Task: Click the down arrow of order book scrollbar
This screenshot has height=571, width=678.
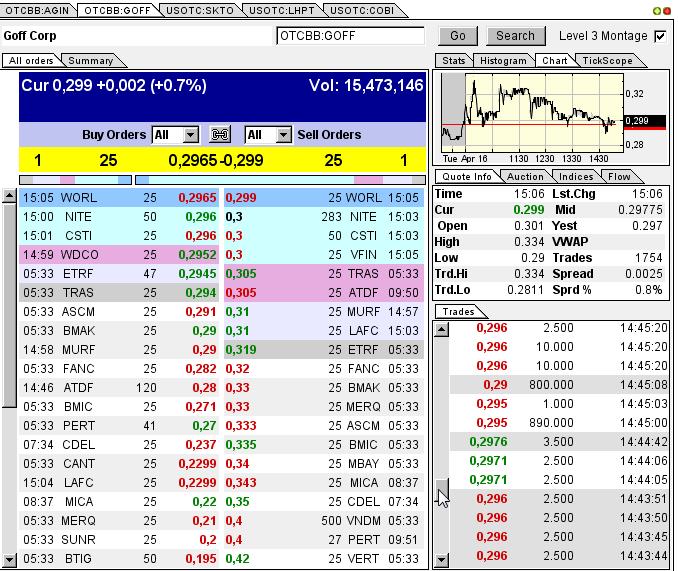Action: click(9, 560)
